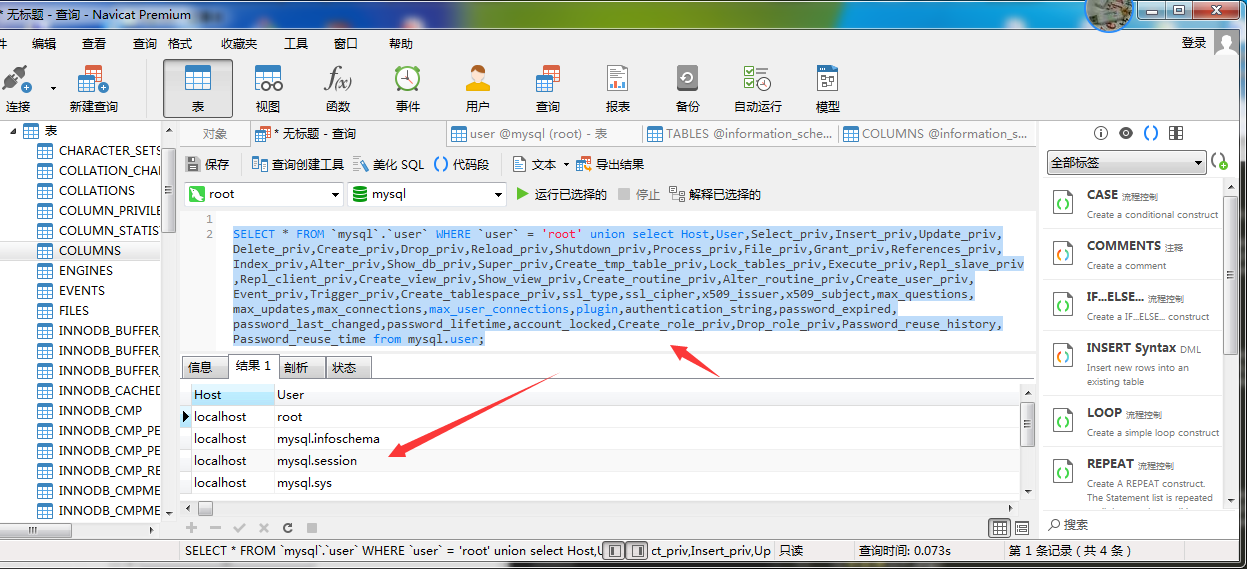Image resolution: width=1247 pixels, height=569 pixels.
Task: Open 自动运行 (Automation) toolbar icon
Action: pyautogui.click(x=757, y=88)
